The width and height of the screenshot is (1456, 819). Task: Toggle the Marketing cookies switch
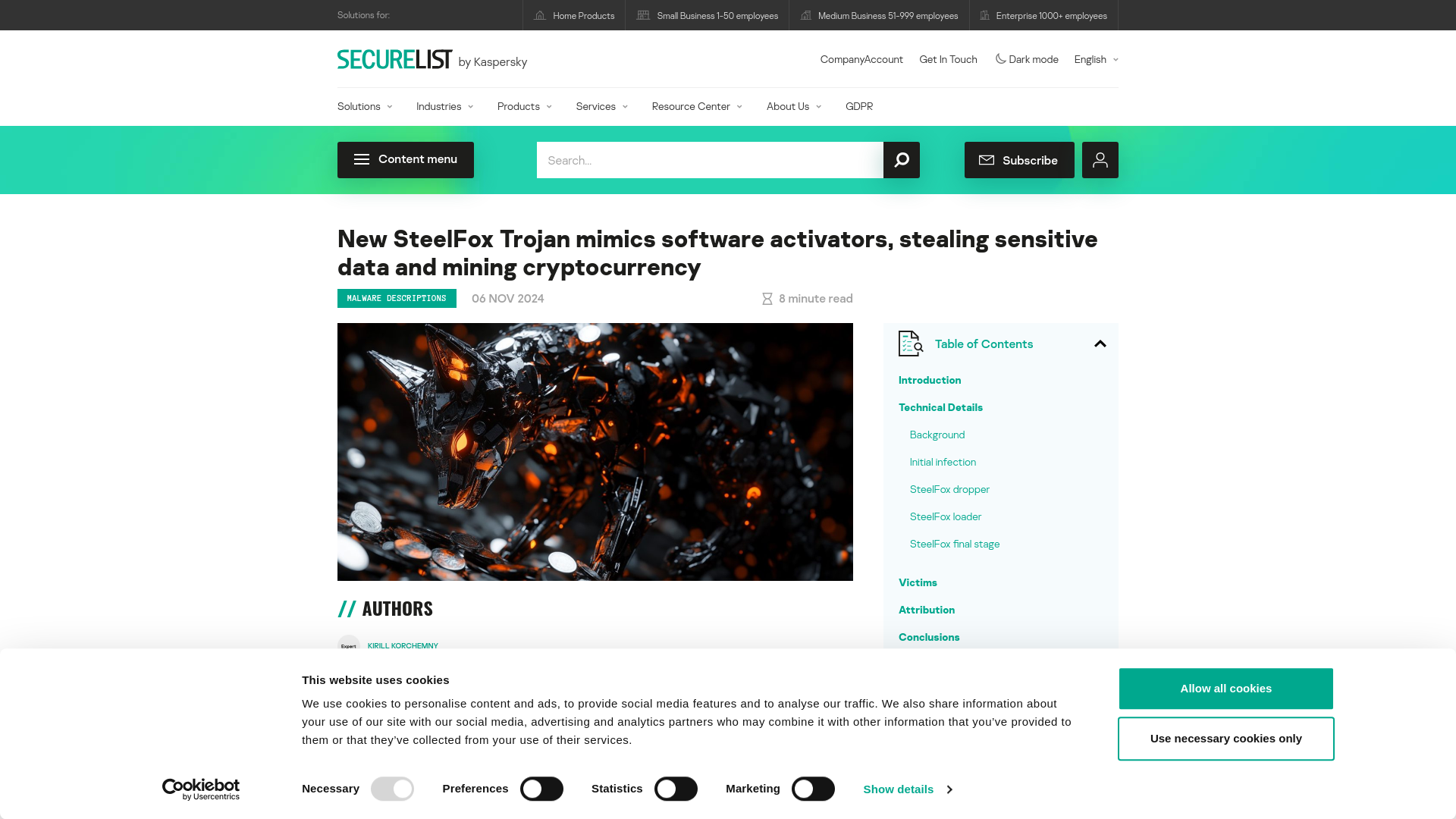coord(812,789)
